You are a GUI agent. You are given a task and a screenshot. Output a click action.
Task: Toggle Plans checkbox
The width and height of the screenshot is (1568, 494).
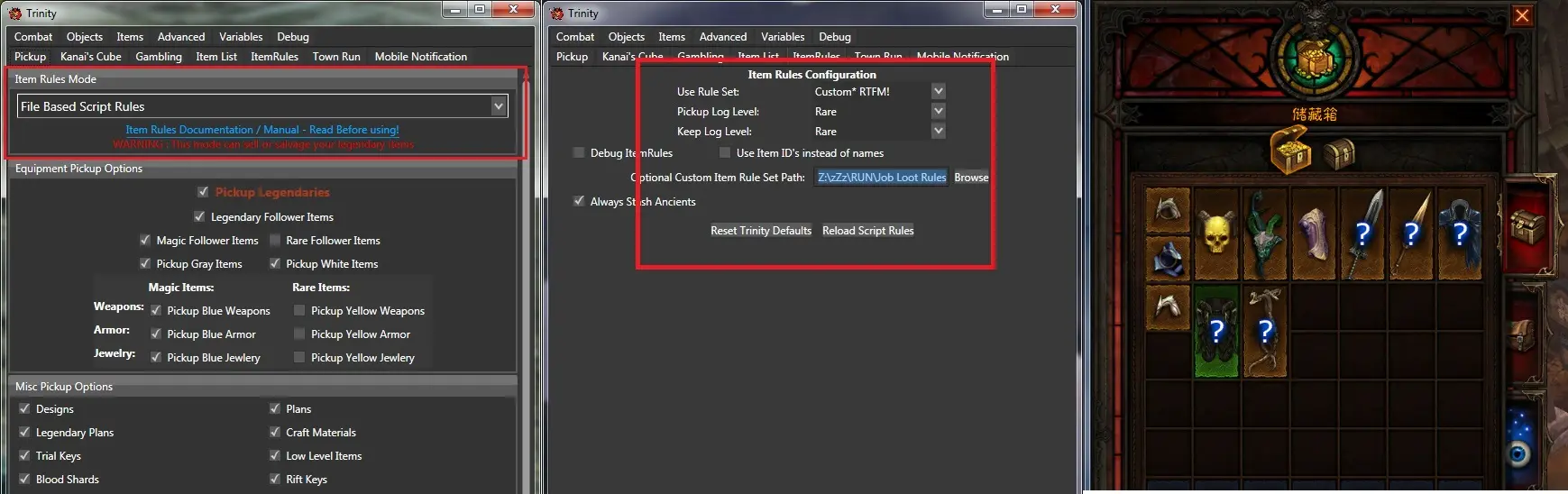click(275, 408)
